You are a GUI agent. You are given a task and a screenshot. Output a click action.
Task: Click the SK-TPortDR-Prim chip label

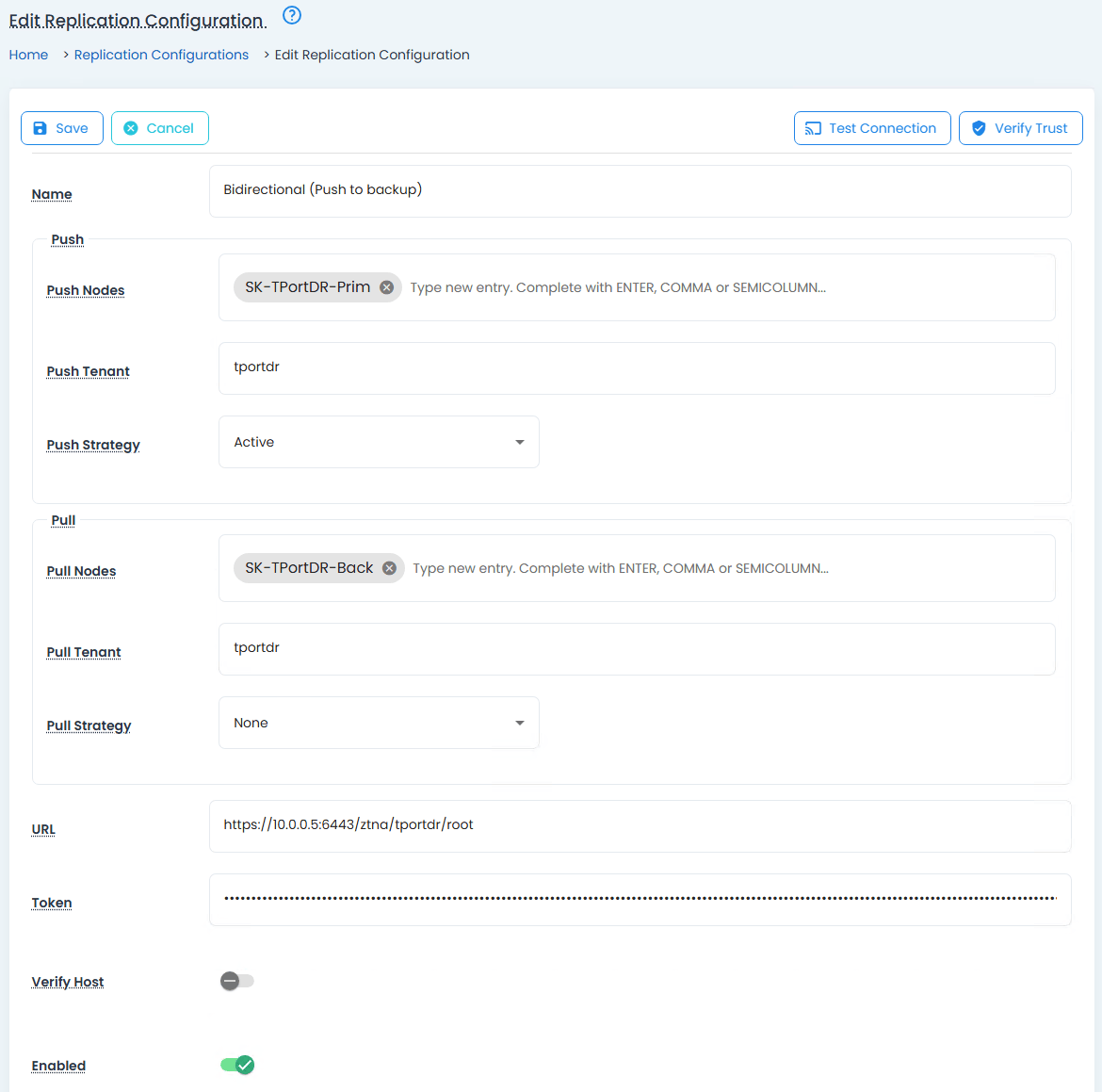308,286
